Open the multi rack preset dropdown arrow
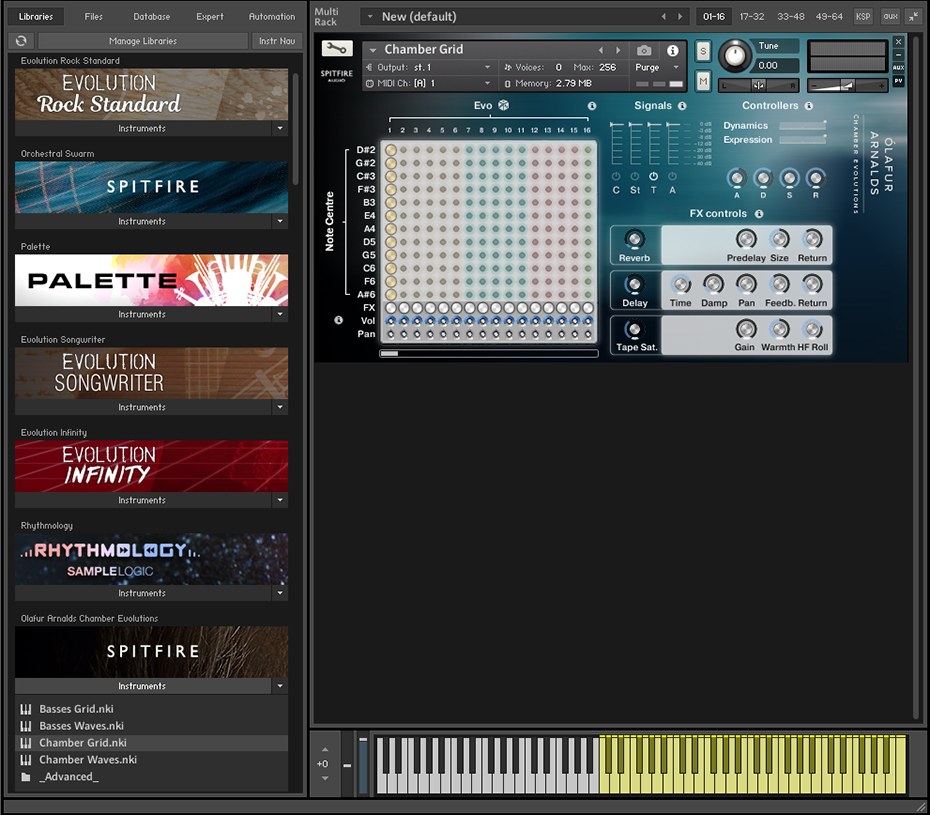Image resolution: width=930 pixels, height=815 pixels. coord(370,17)
